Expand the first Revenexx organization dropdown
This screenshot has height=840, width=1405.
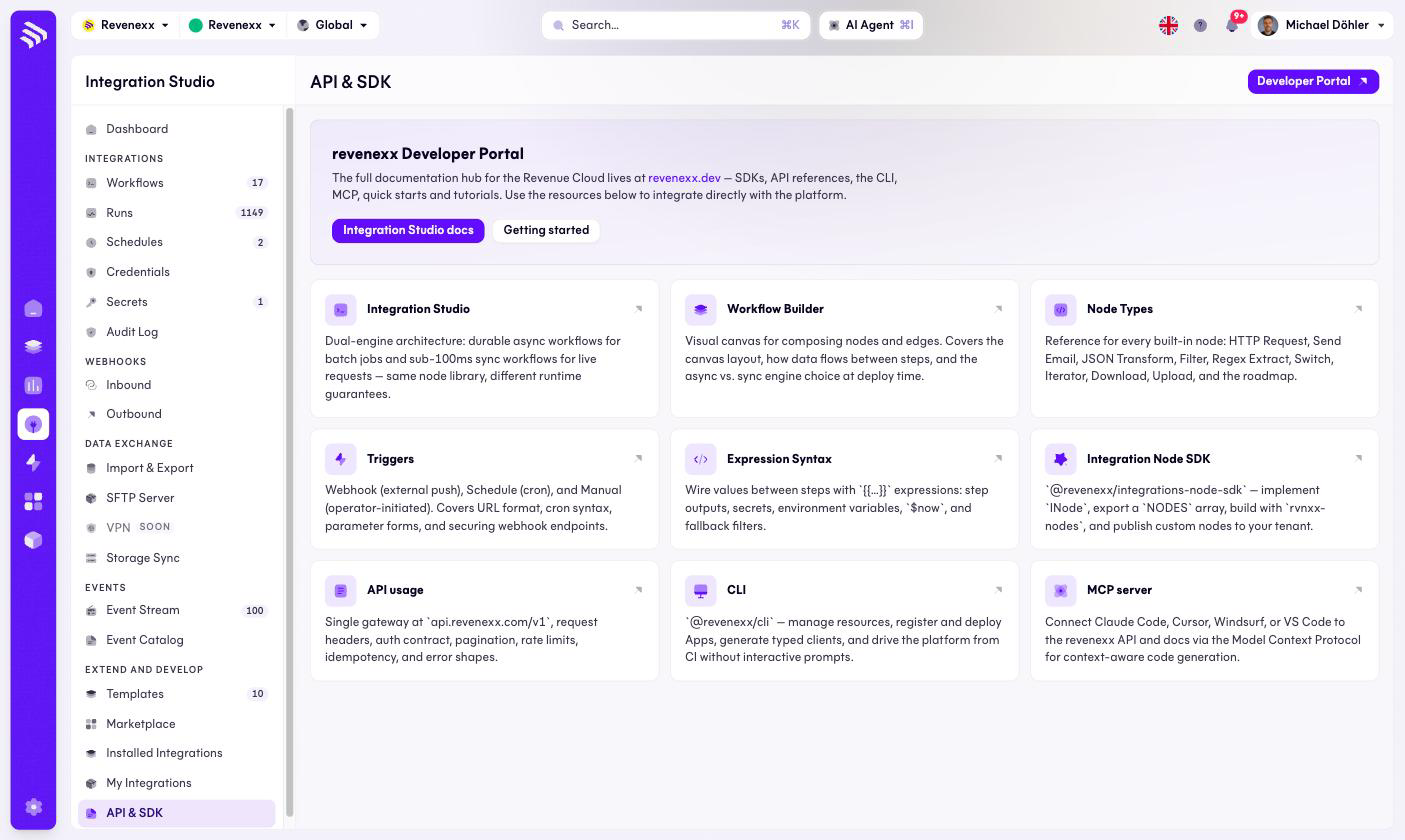(x=125, y=25)
